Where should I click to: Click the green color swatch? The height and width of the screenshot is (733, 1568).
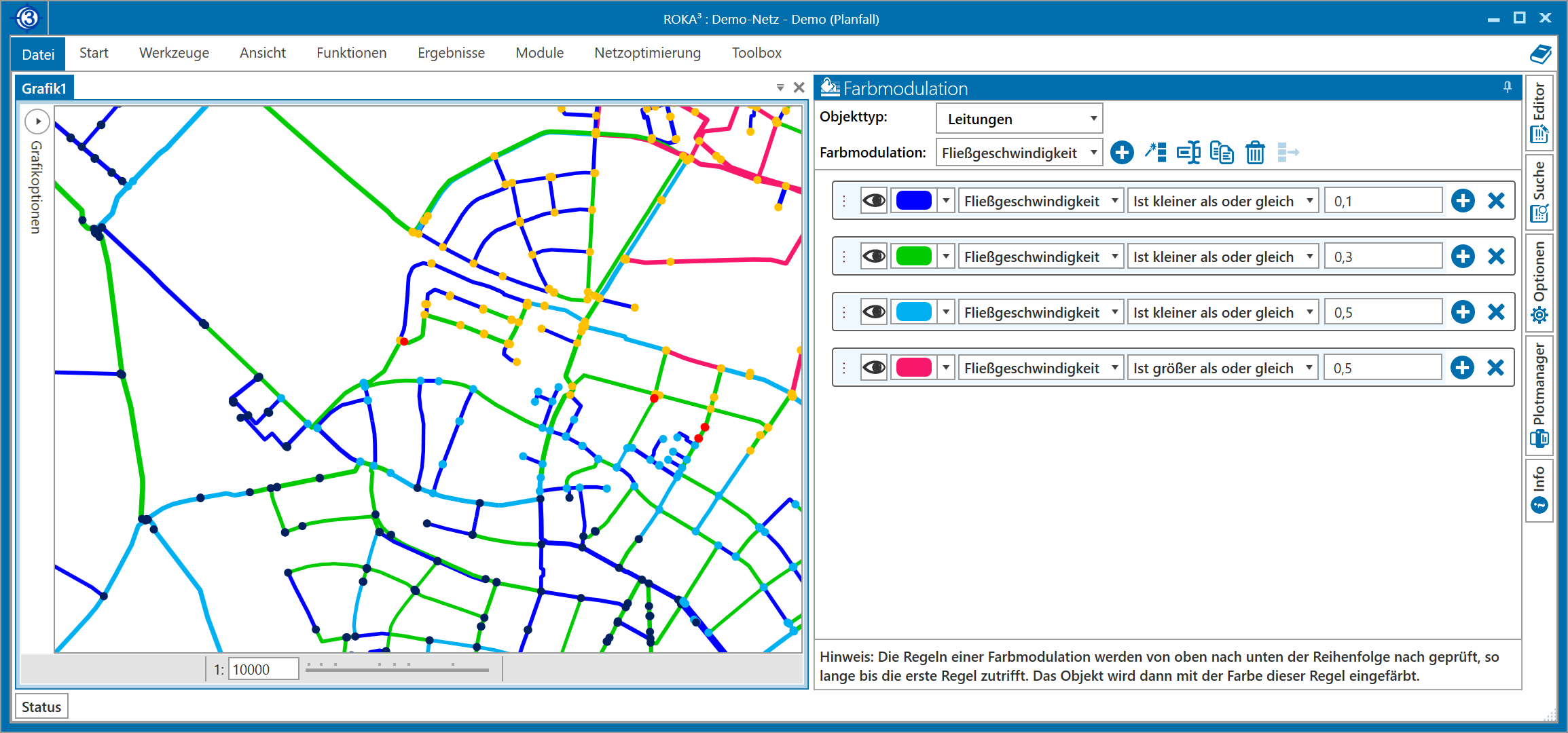coord(913,257)
